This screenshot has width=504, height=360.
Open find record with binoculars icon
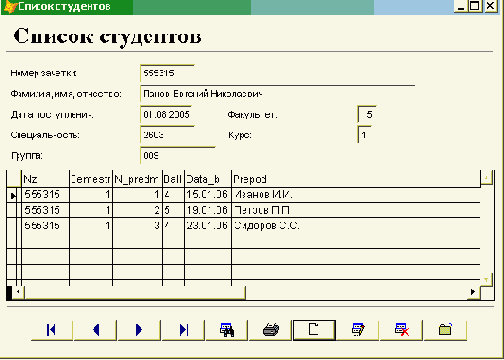coord(227,330)
